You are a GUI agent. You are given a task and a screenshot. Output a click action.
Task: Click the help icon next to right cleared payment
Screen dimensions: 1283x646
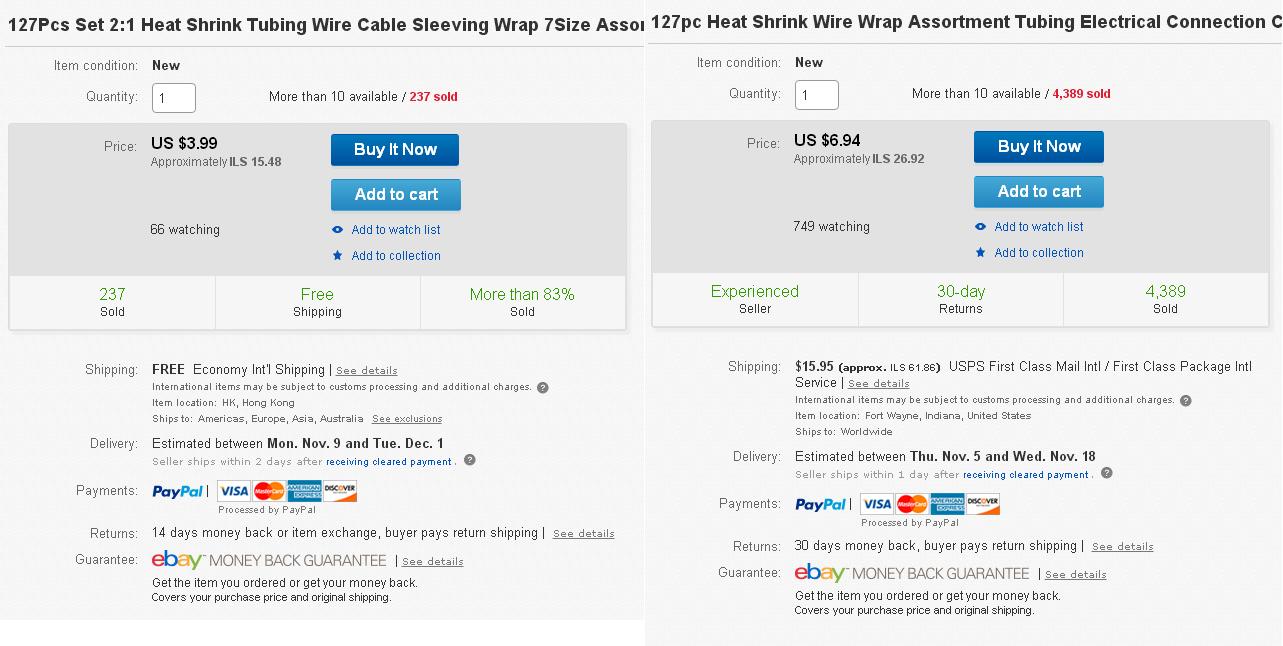tap(1107, 473)
